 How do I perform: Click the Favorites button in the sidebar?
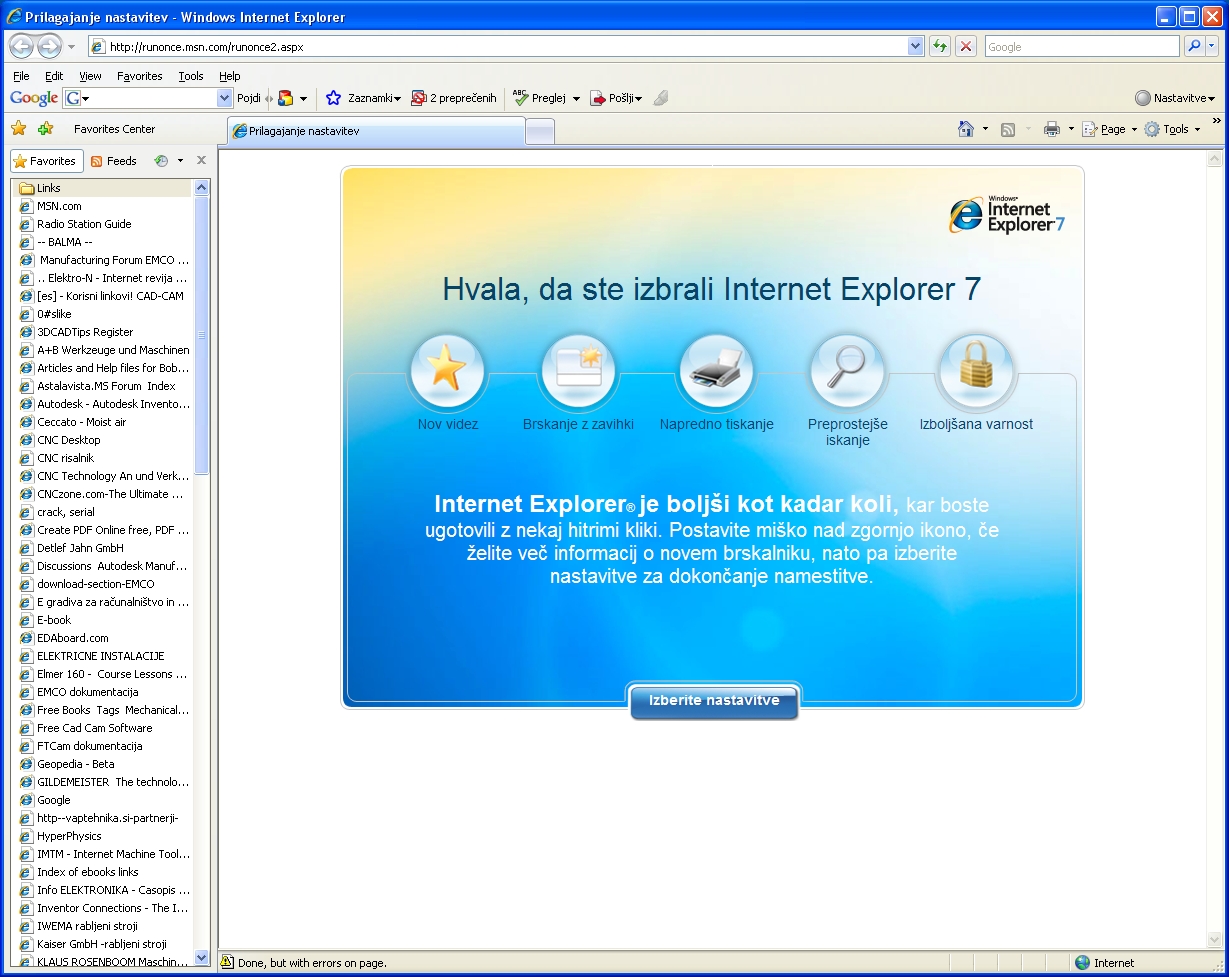tap(45, 161)
